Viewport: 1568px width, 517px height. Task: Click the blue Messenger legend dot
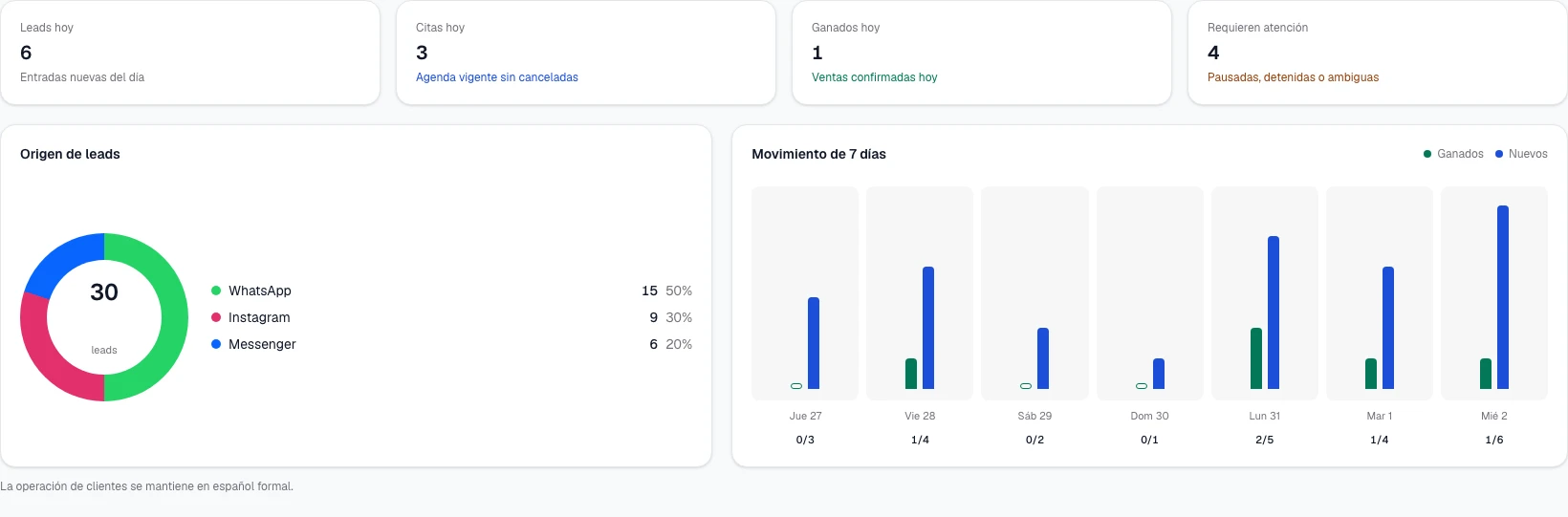pyautogui.click(x=216, y=344)
